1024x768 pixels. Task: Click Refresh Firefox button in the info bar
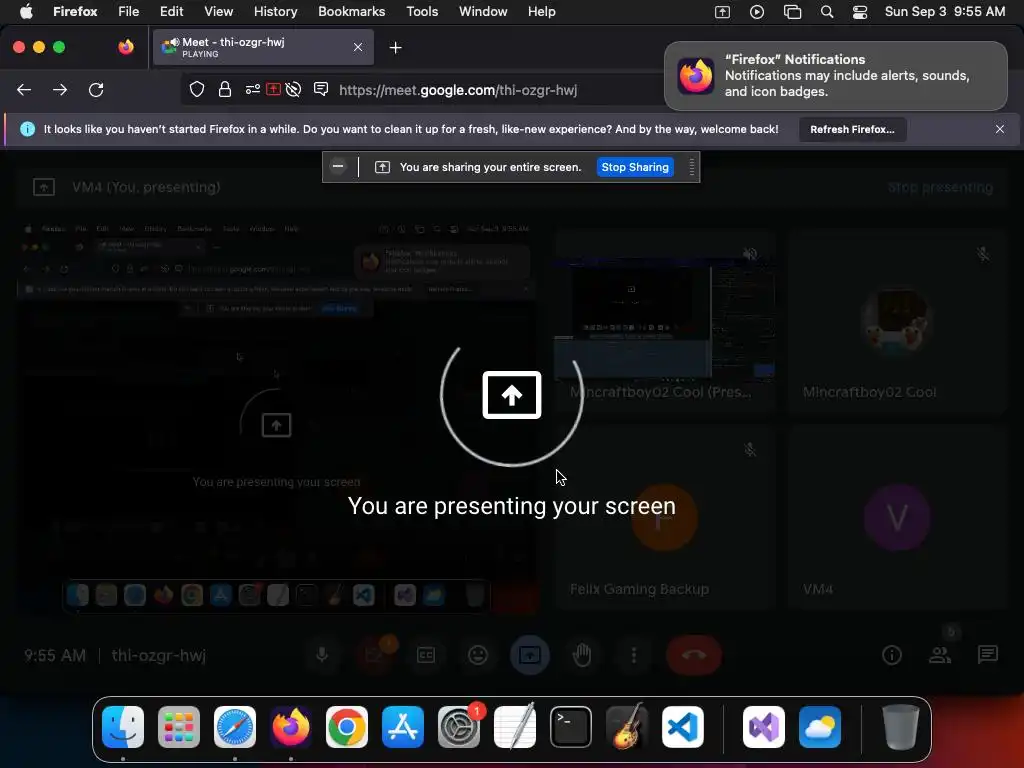(852, 129)
